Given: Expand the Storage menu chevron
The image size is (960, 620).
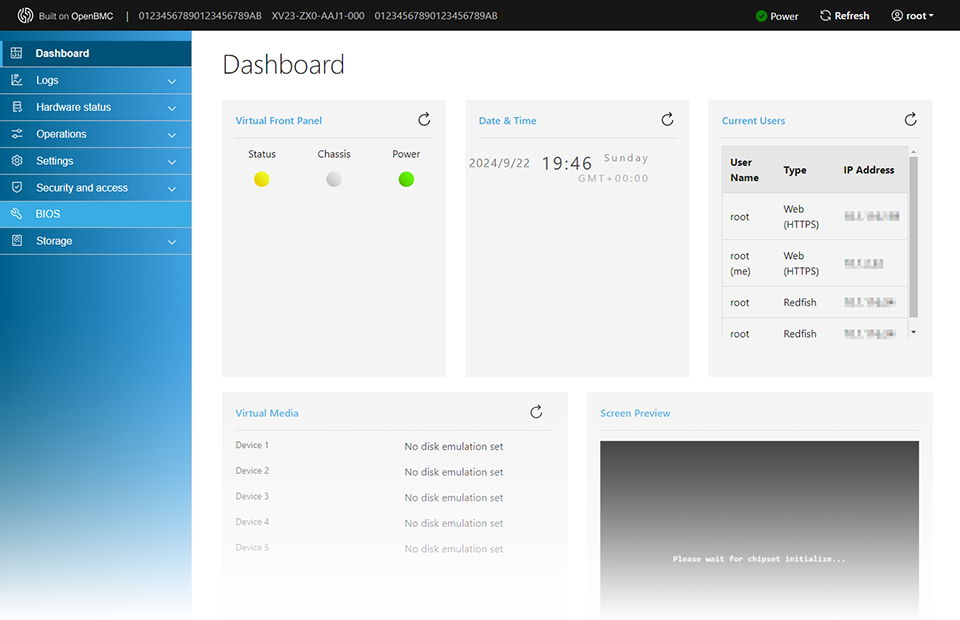Looking at the screenshot, I should tap(172, 242).
